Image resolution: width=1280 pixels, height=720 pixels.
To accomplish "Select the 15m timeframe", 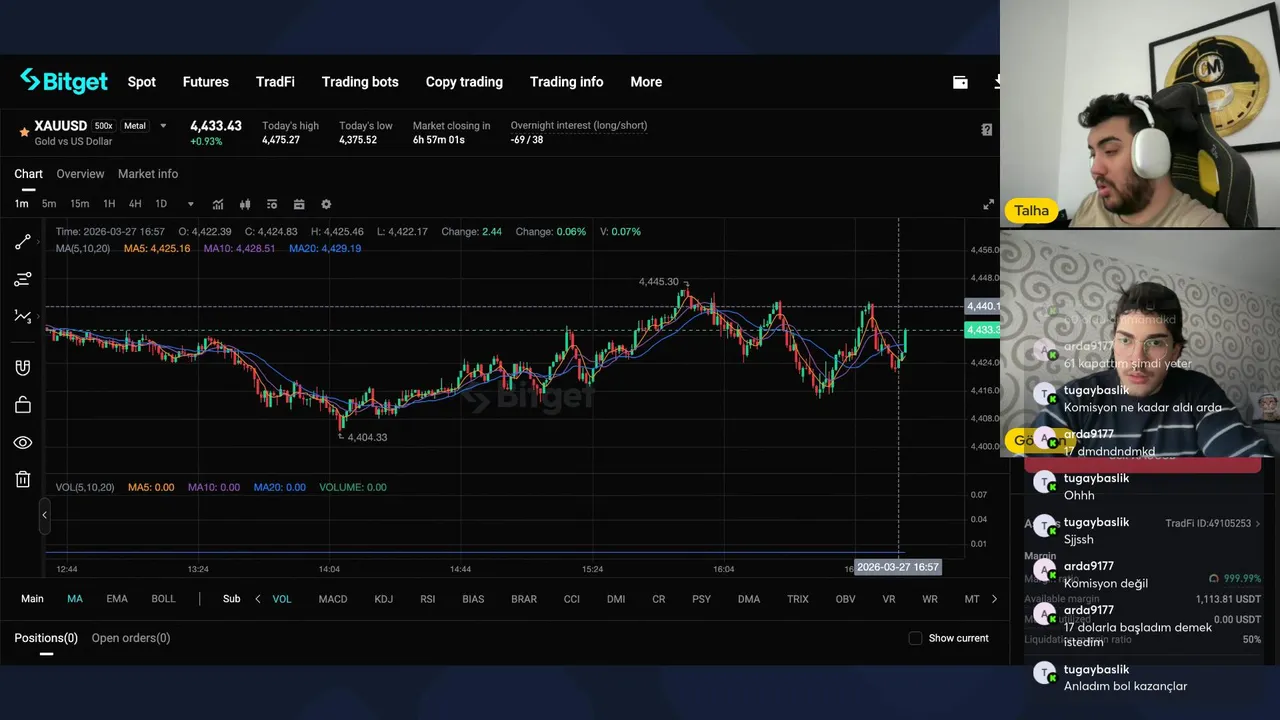I will pos(79,204).
